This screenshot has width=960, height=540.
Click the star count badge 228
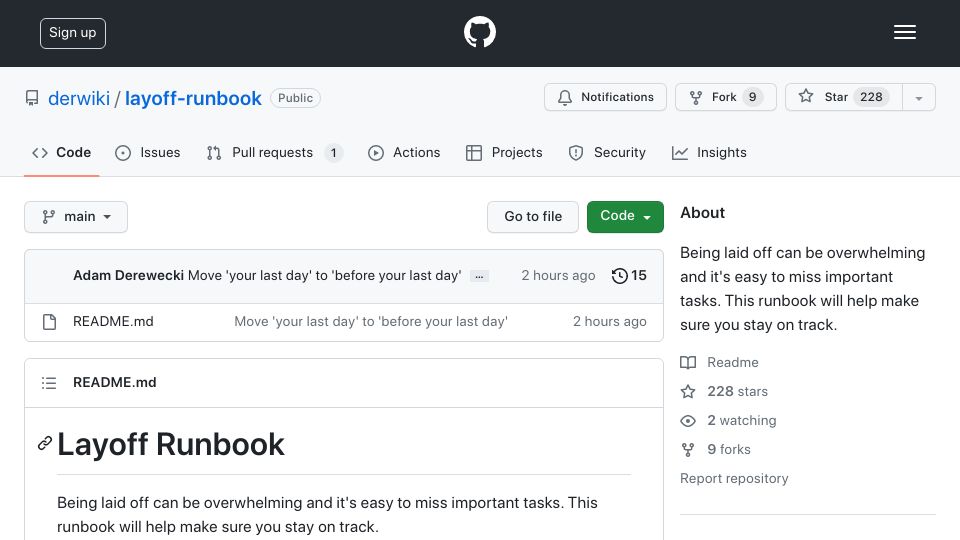[x=871, y=97]
